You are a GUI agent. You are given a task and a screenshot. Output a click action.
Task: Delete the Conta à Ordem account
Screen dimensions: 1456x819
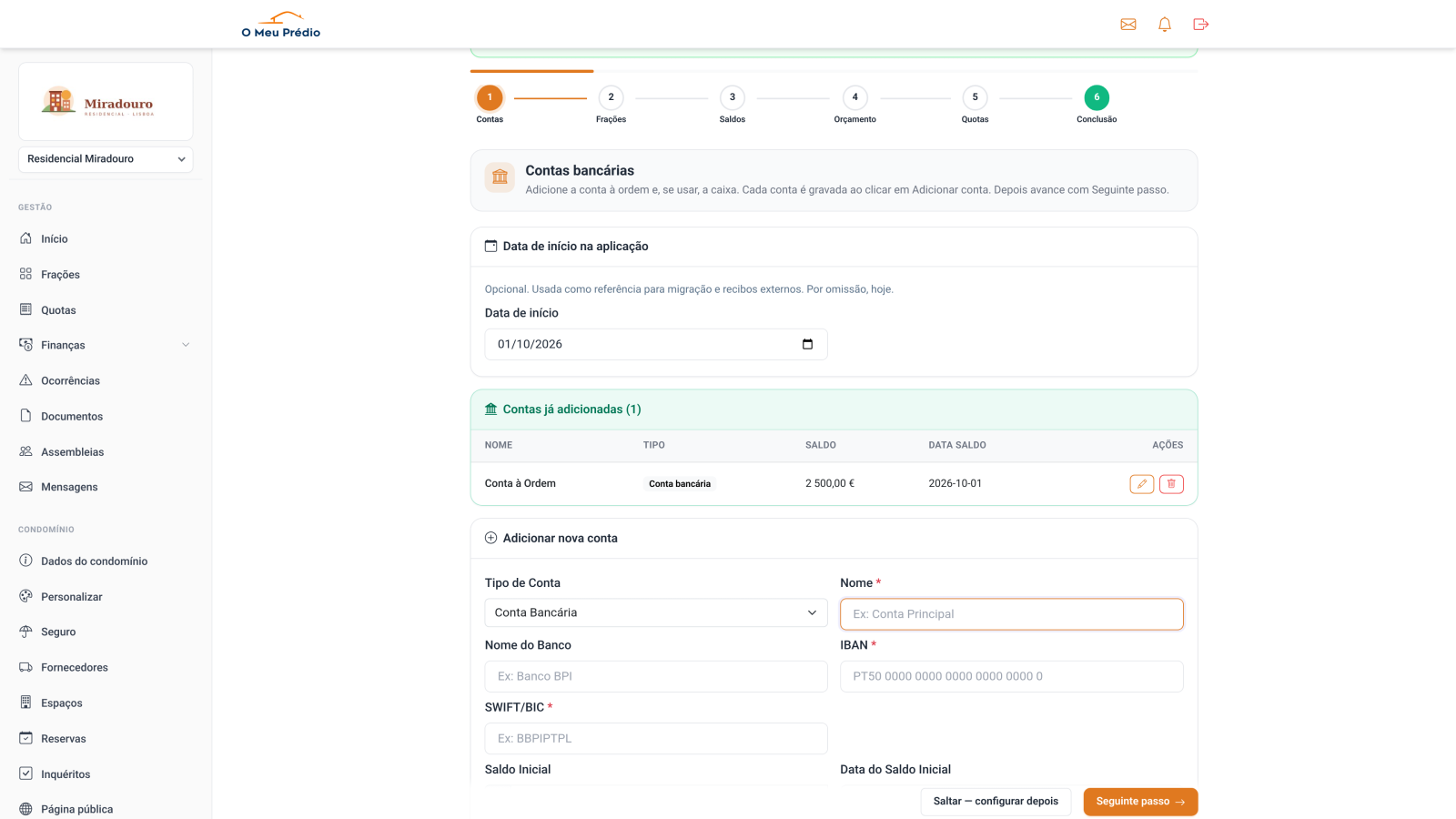1171,484
